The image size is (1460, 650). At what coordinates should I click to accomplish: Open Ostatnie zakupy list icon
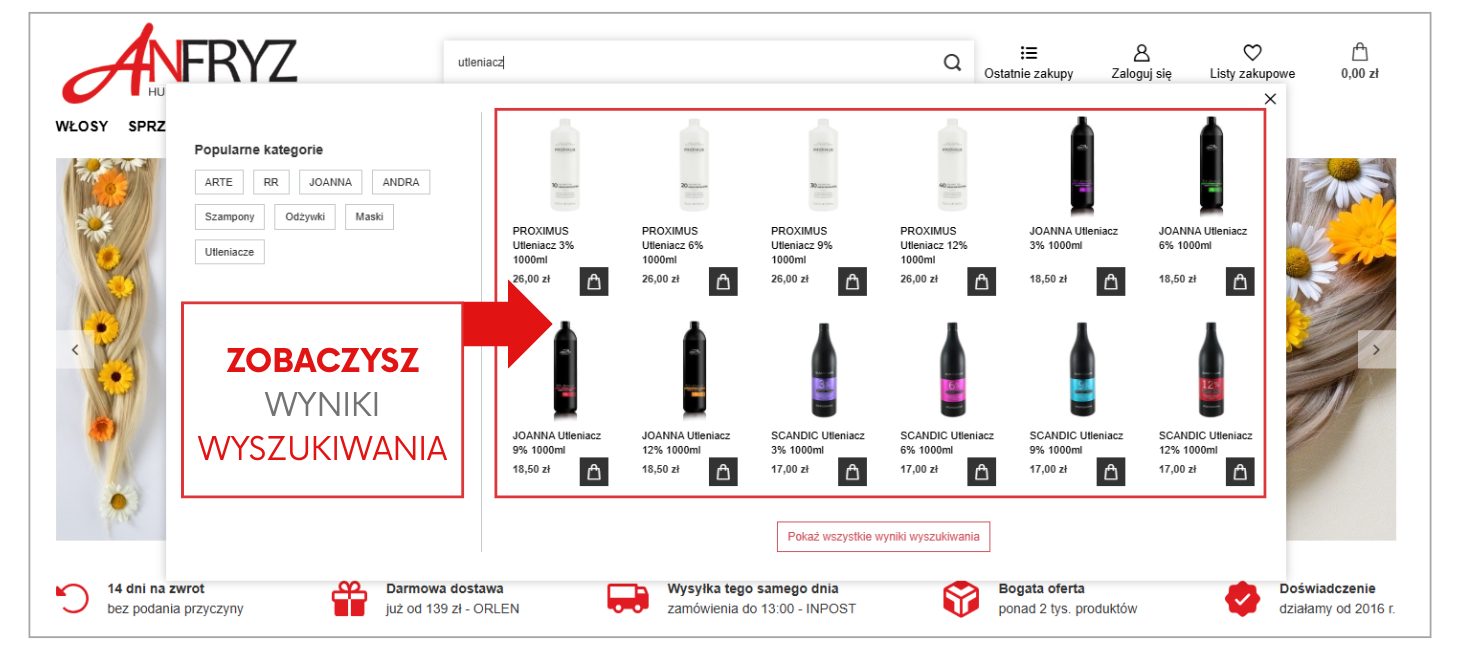click(x=1029, y=52)
